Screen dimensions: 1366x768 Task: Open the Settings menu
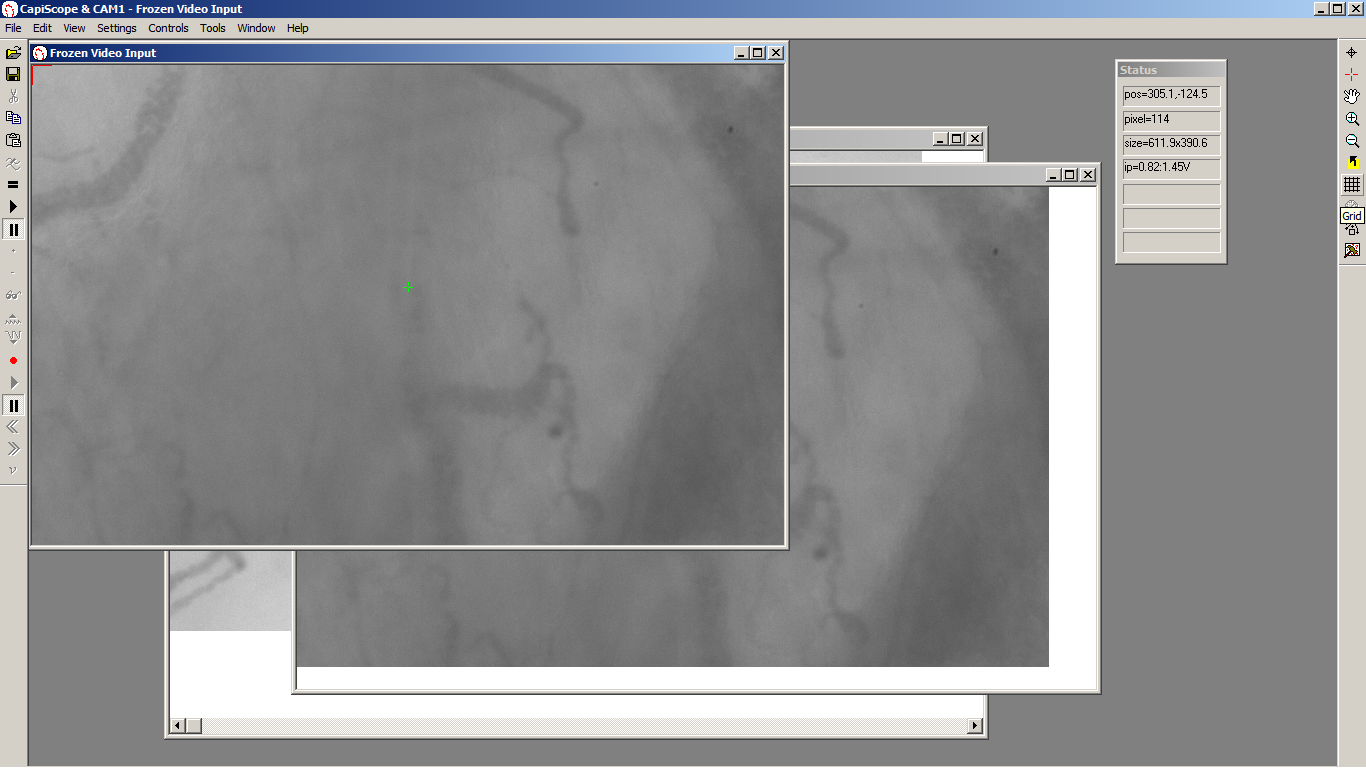[117, 28]
